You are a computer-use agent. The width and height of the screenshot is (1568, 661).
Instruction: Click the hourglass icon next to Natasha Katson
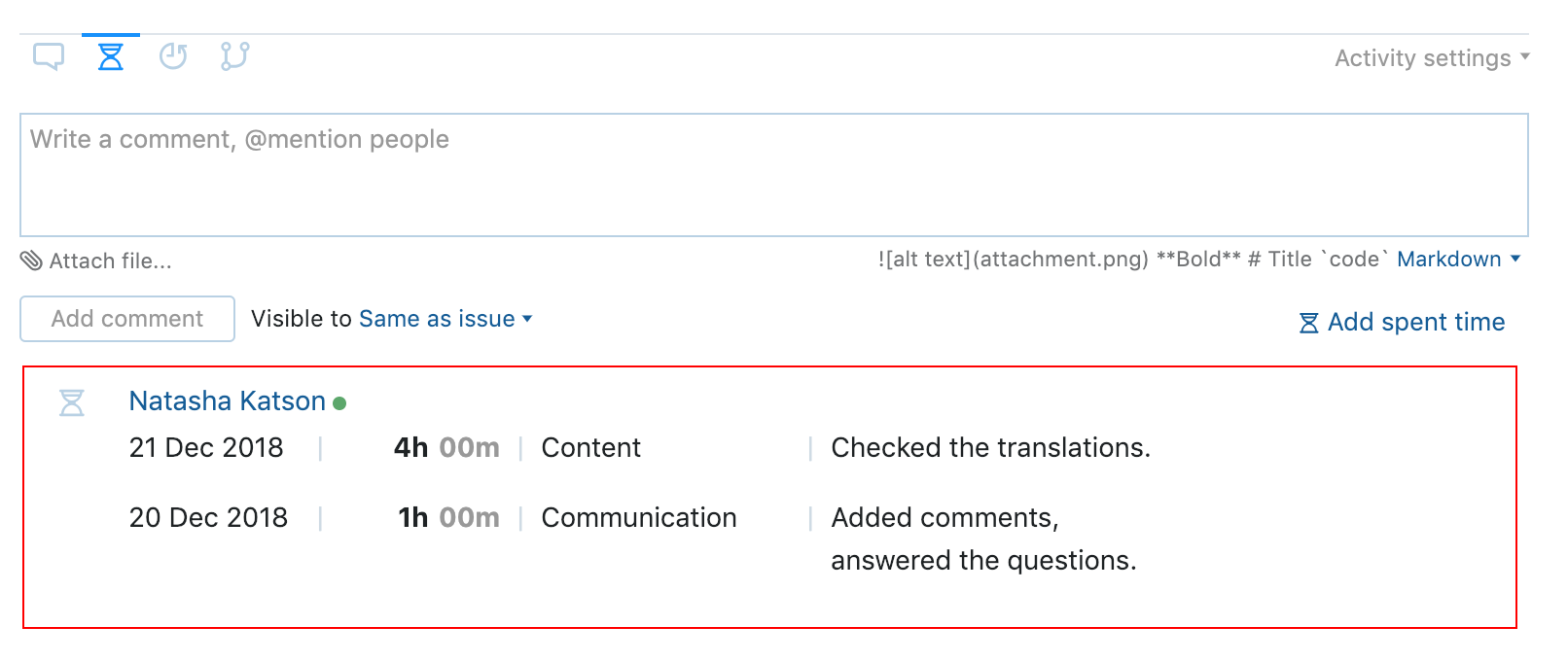click(x=72, y=402)
